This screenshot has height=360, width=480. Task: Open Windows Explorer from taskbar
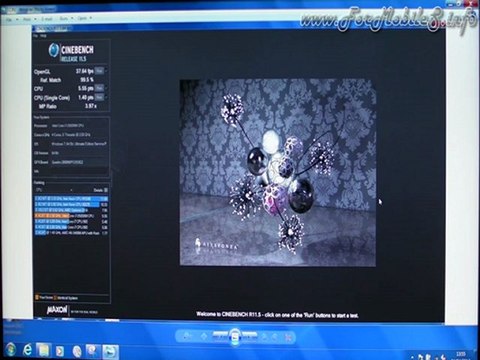pos(44,350)
